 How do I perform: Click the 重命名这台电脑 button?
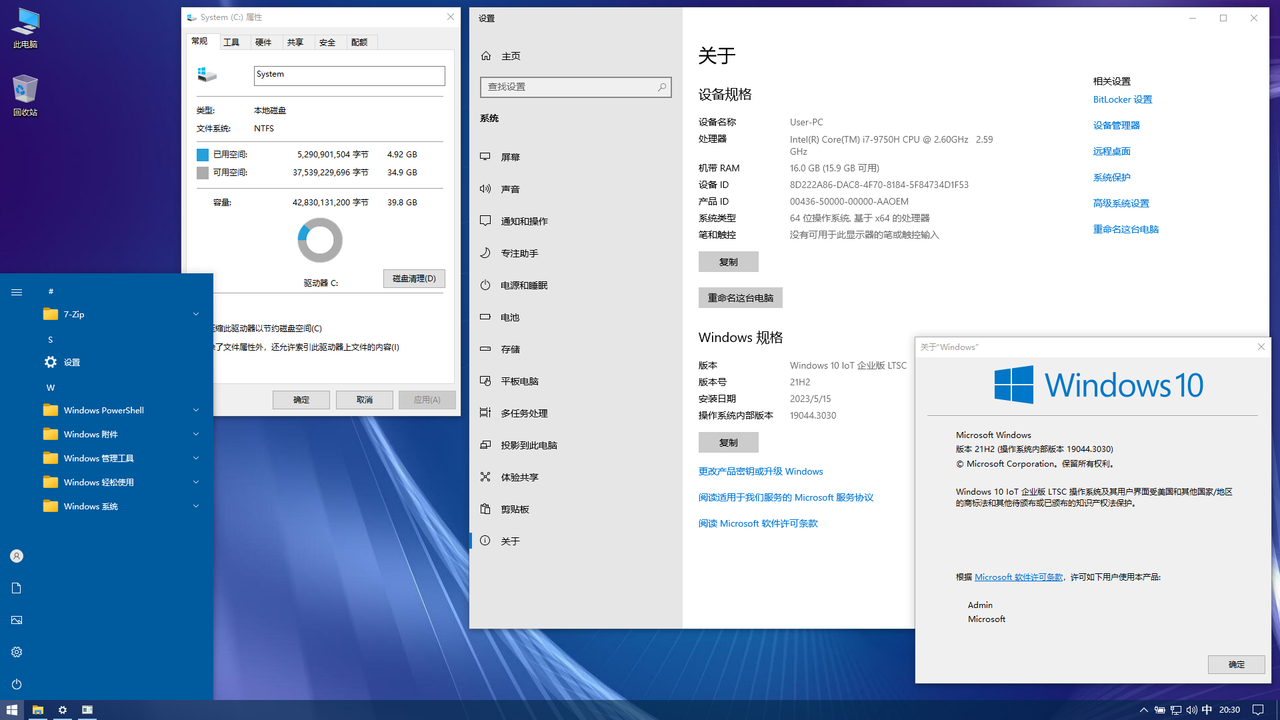(x=740, y=298)
